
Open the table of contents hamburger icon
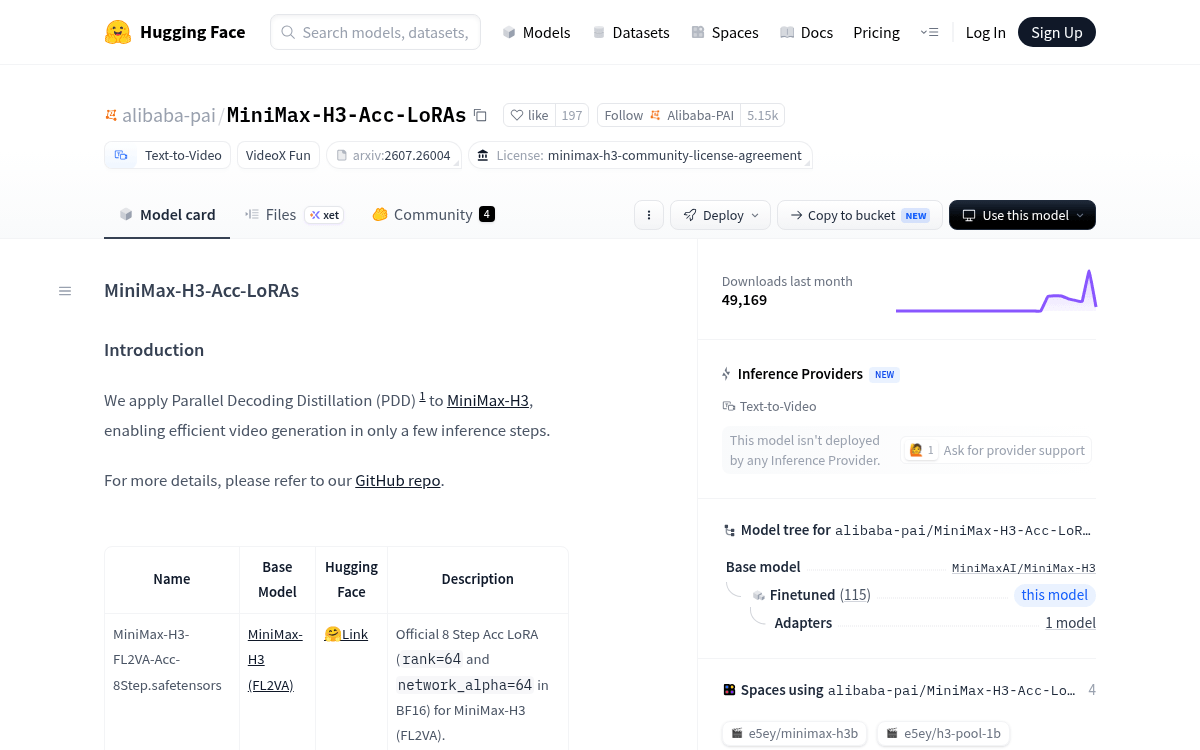[x=65, y=291]
